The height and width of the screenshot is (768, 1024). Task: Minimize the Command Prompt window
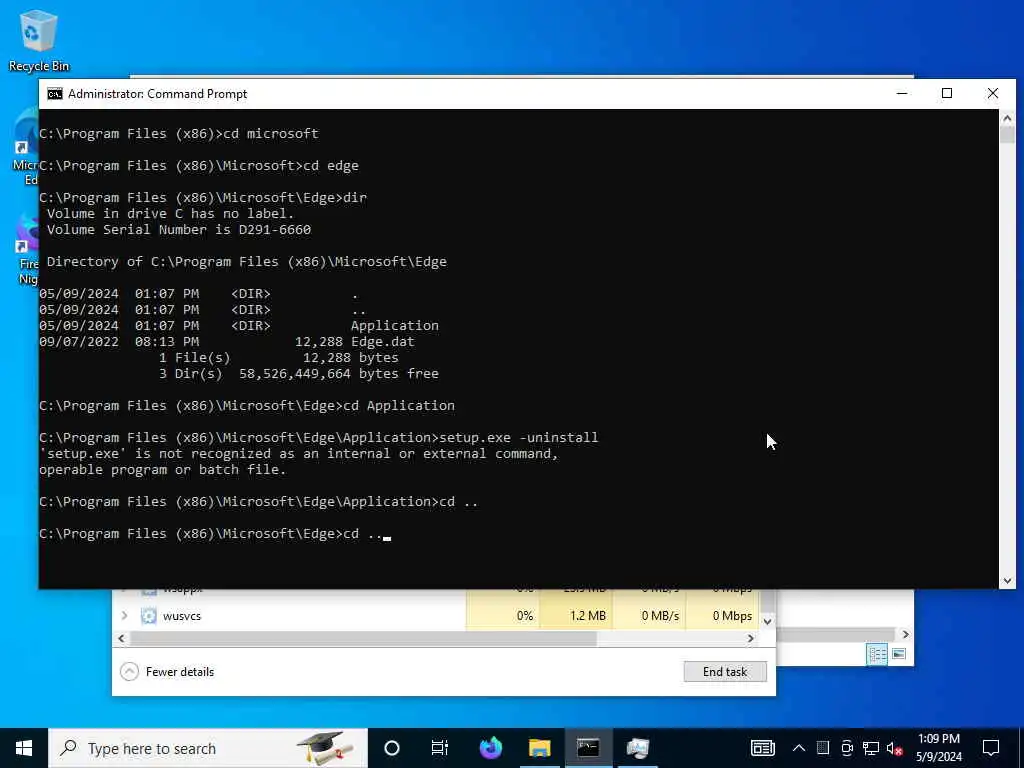click(902, 94)
